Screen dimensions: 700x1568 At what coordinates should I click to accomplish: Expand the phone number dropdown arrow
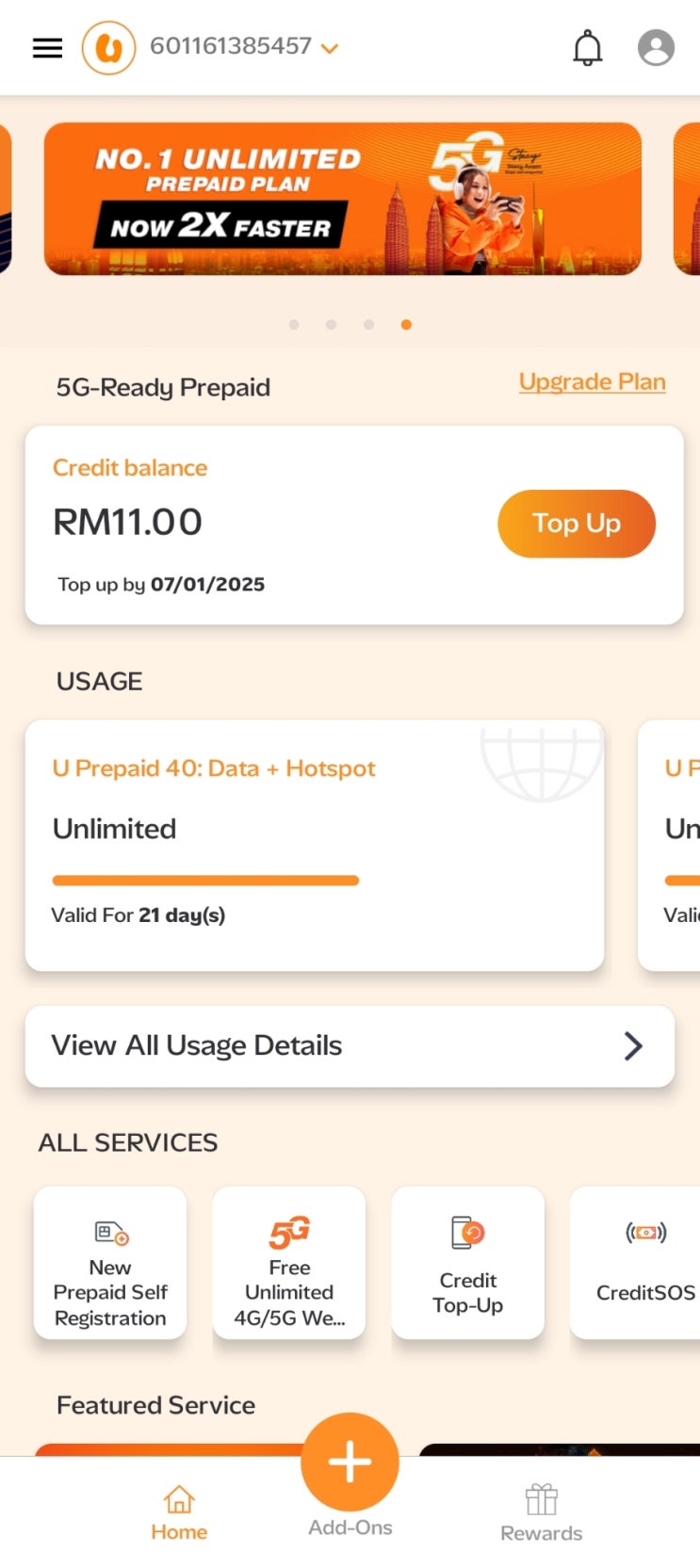(x=330, y=48)
